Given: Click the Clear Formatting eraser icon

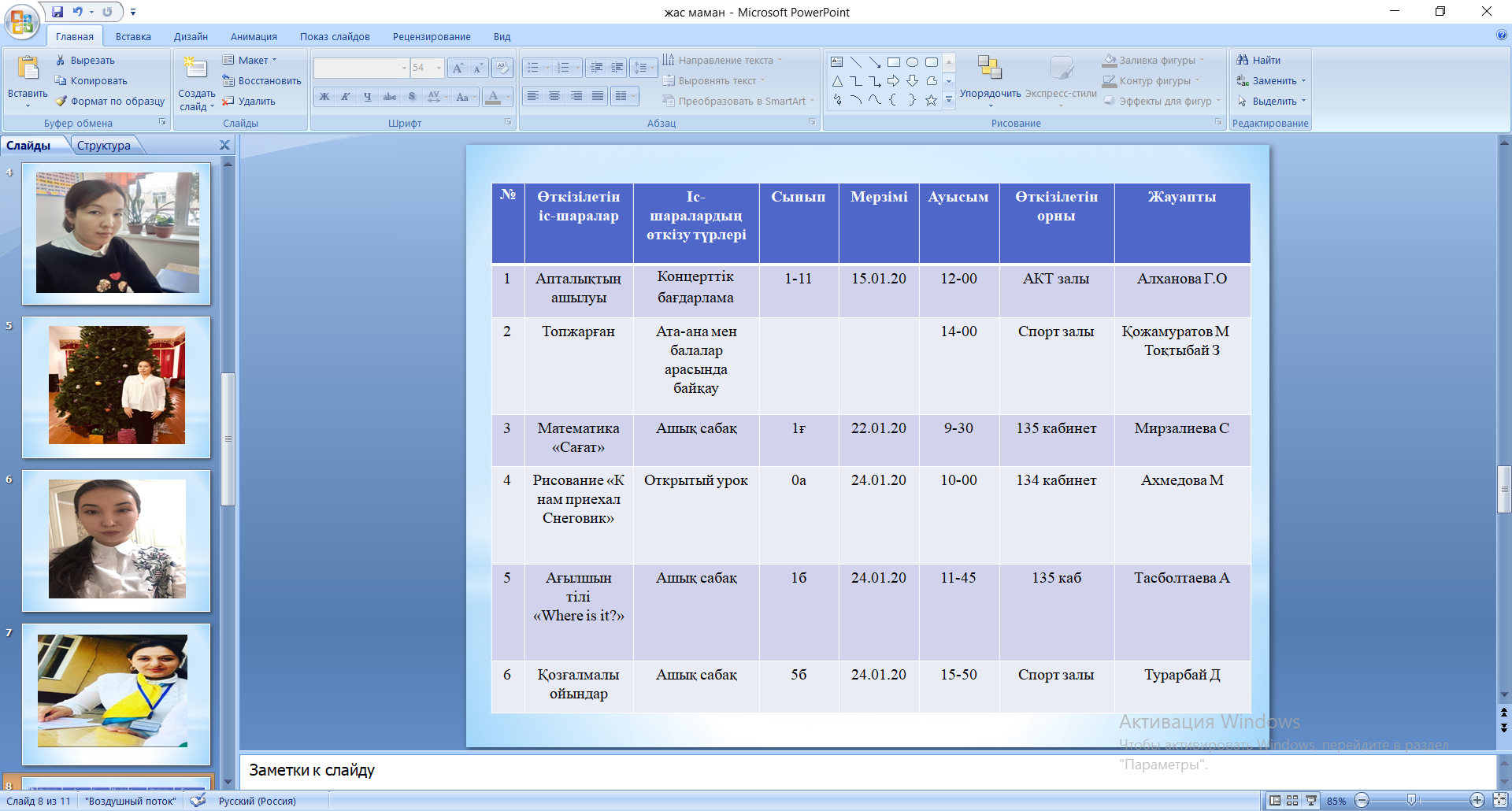Looking at the screenshot, I should pyautogui.click(x=502, y=69).
